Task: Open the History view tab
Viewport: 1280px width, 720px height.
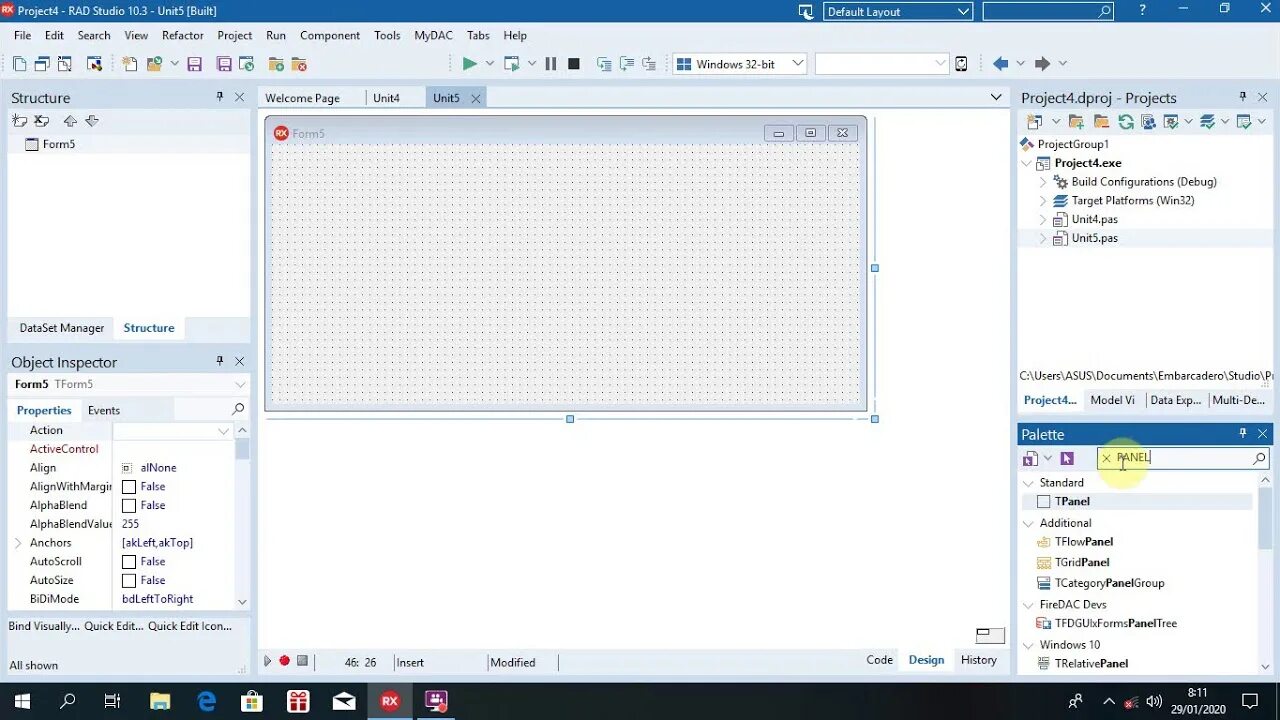Action: [979, 660]
